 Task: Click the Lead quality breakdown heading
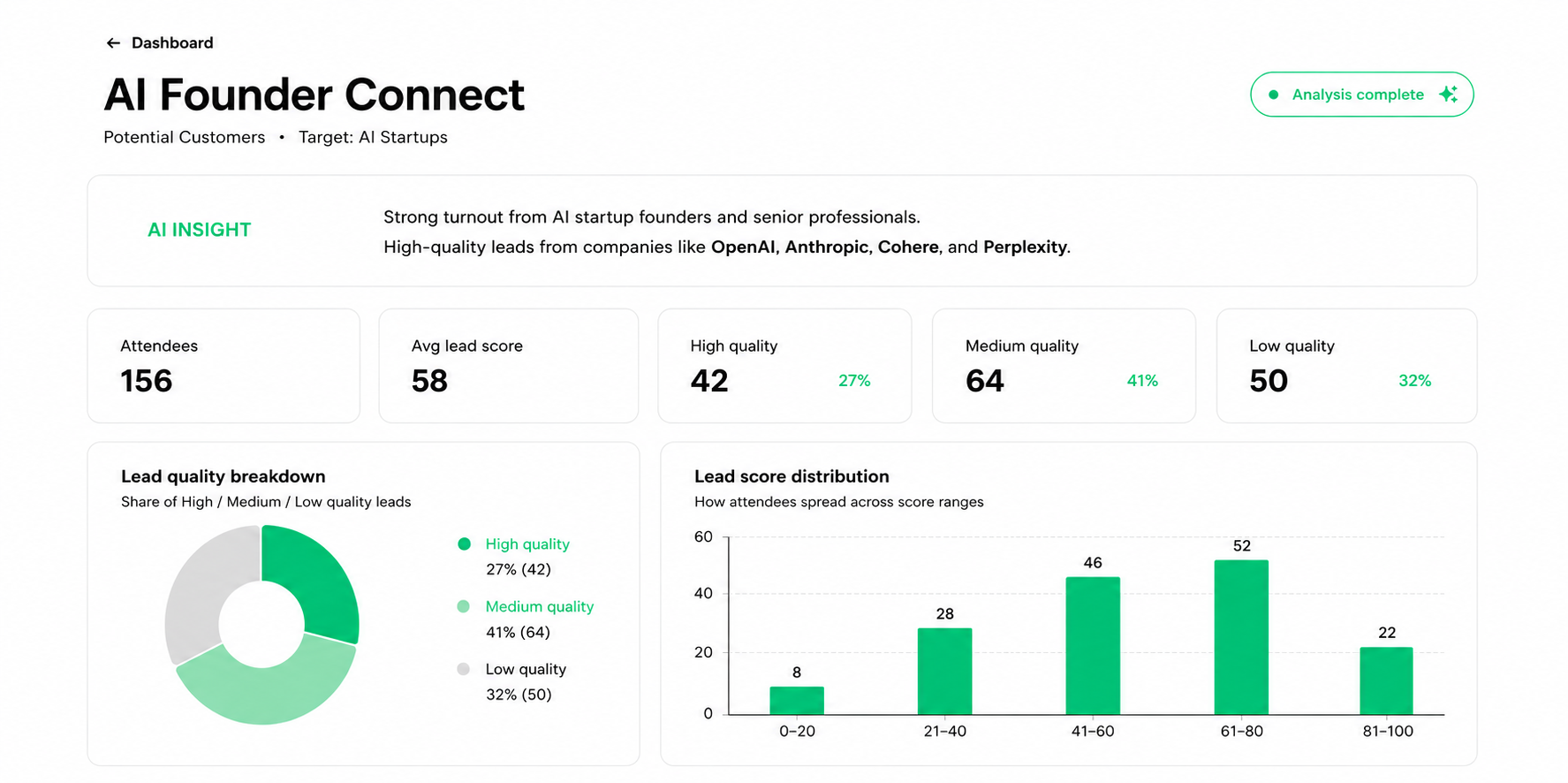coord(223,476)
